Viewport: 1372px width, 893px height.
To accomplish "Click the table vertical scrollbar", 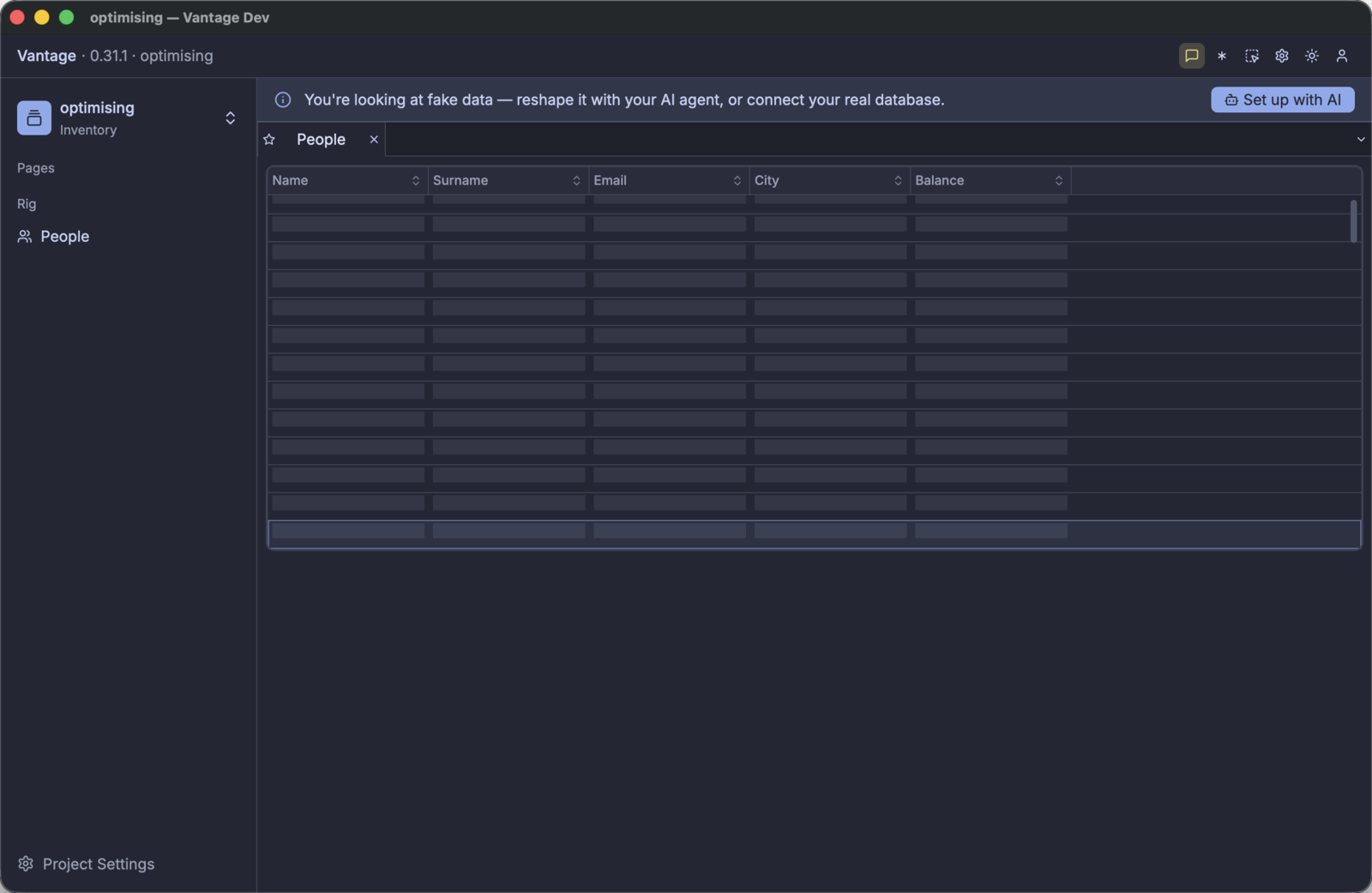I will coord(1353,221).
